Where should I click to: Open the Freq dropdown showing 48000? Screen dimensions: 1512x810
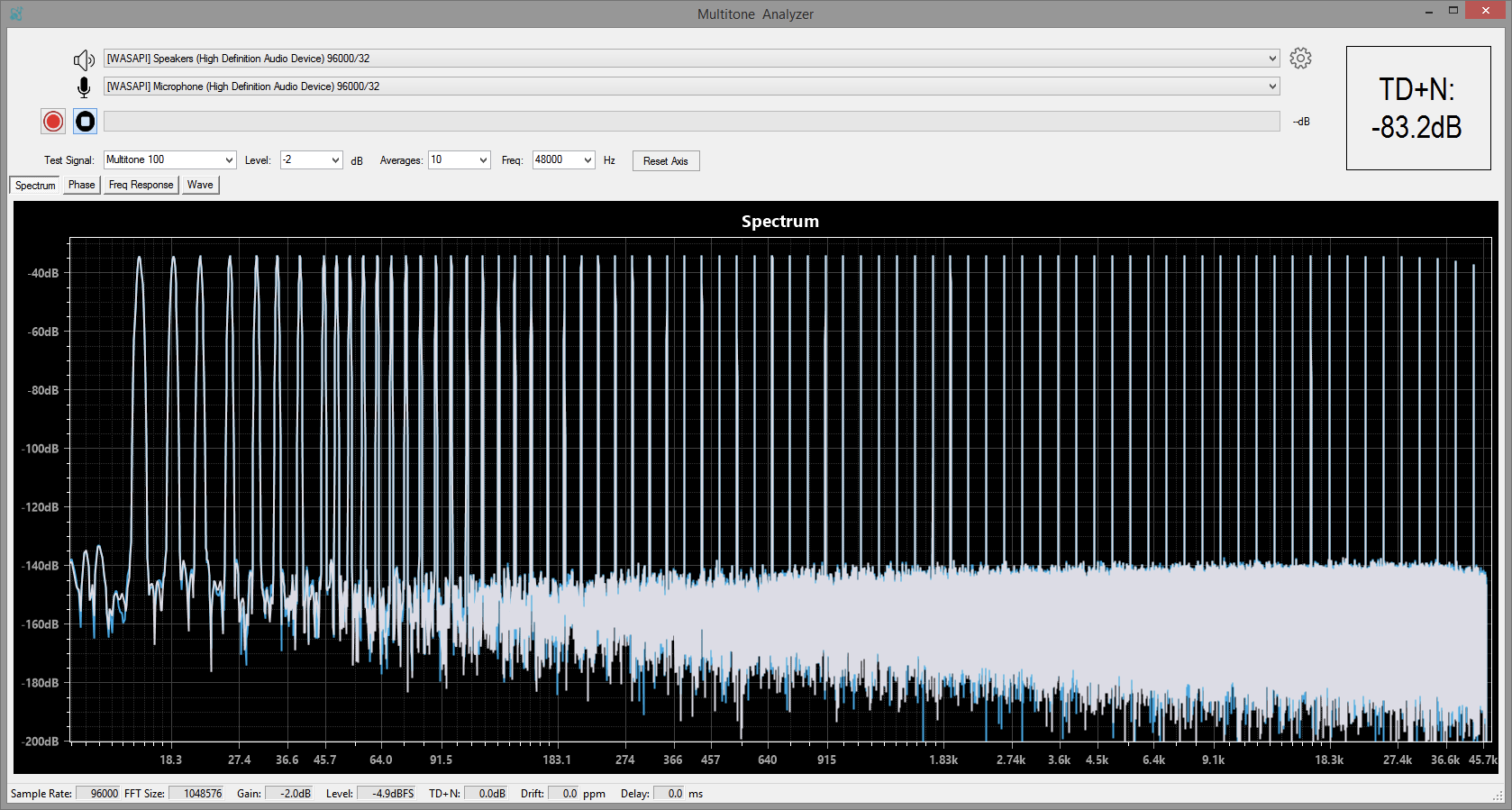(563, 160)
